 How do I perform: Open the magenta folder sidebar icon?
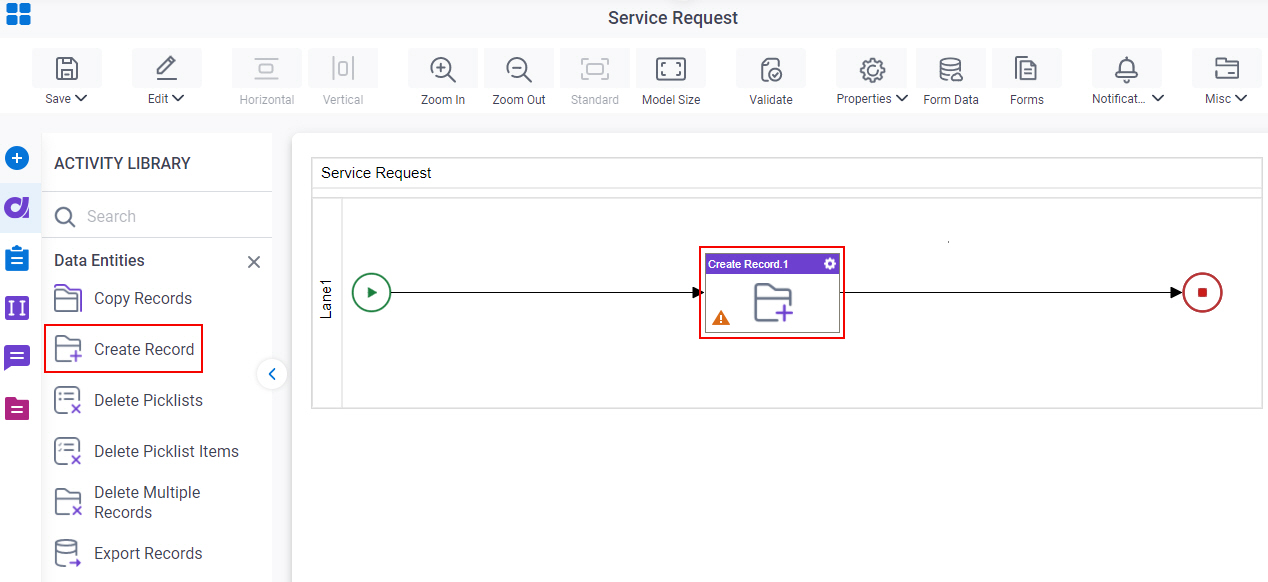pyautogui.click(x=17, y=408)
